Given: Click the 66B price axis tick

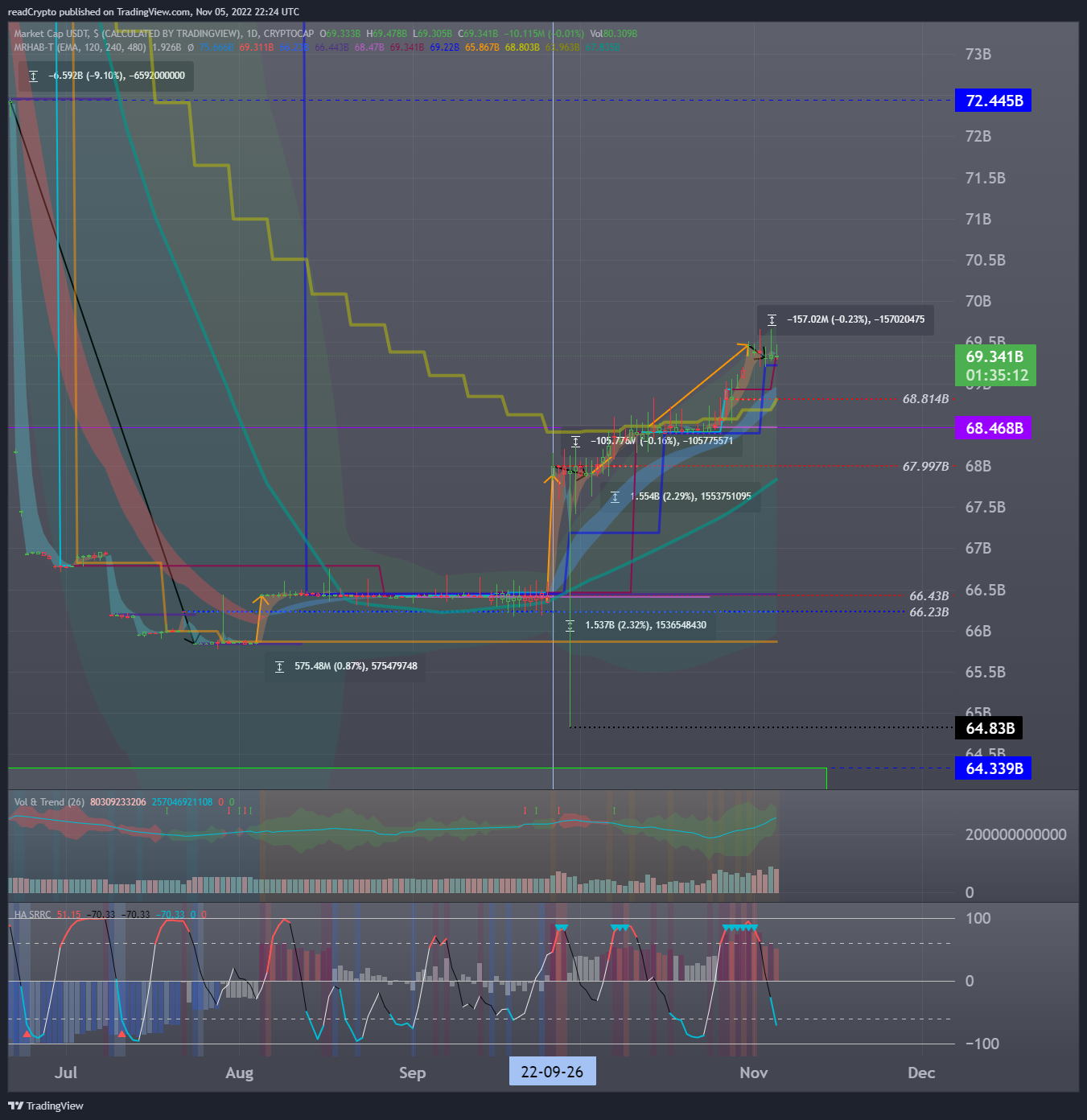Looking at the screenshot, I should [978, 631].
